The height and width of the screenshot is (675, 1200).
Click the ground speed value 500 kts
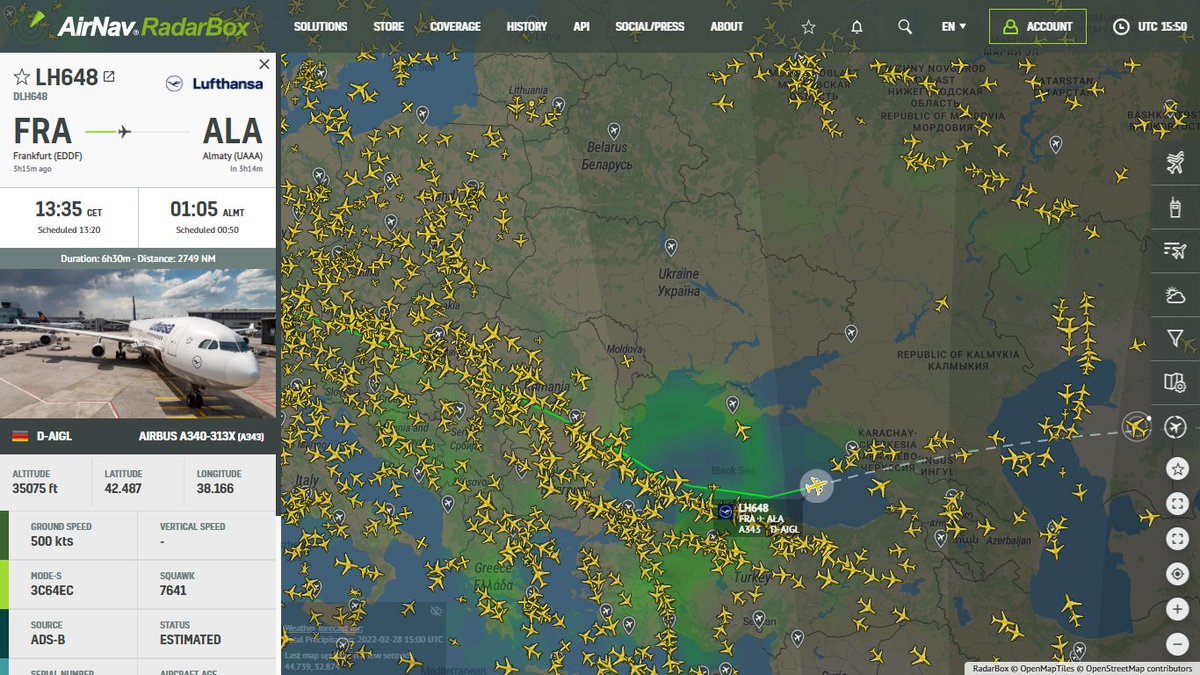tap(52, 541)
